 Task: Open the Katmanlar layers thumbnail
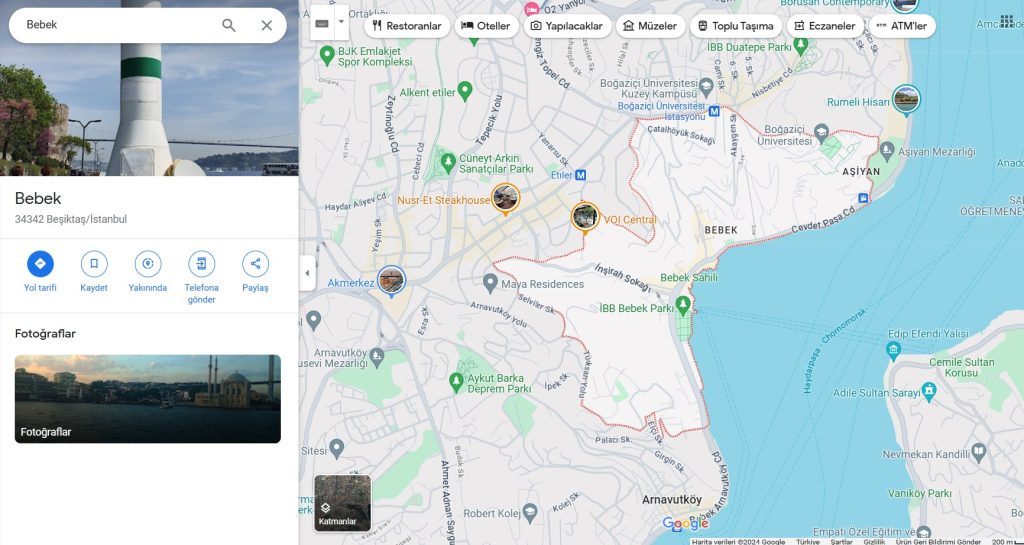tap(343, 503)
